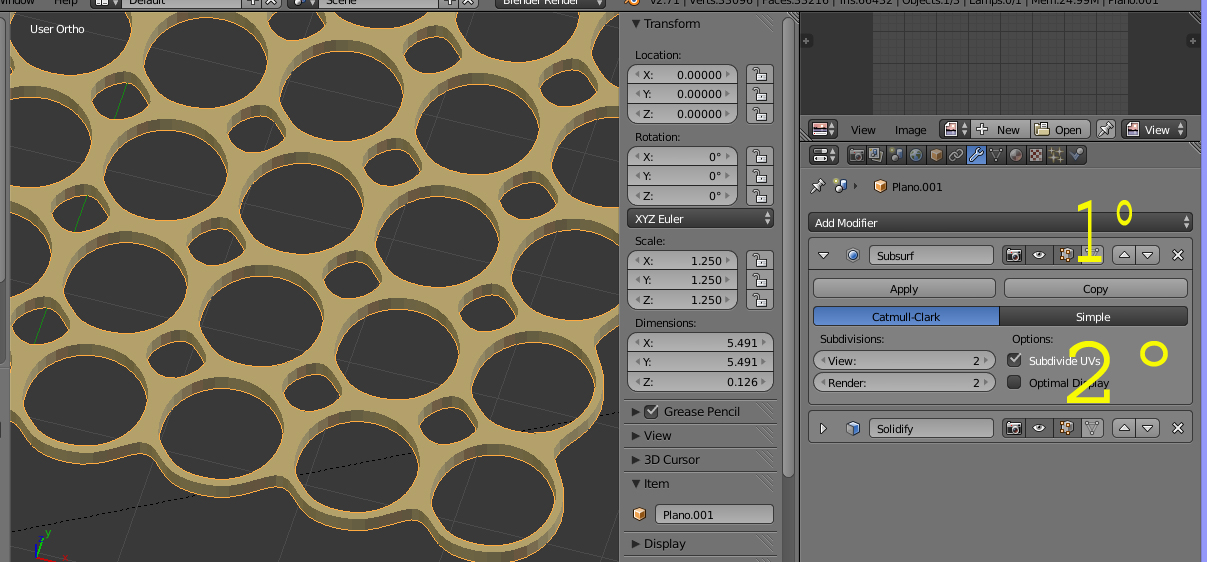Toggle Subsurf render visibility (camera icon)
1207x562 pixels.
pos(1014,255)
